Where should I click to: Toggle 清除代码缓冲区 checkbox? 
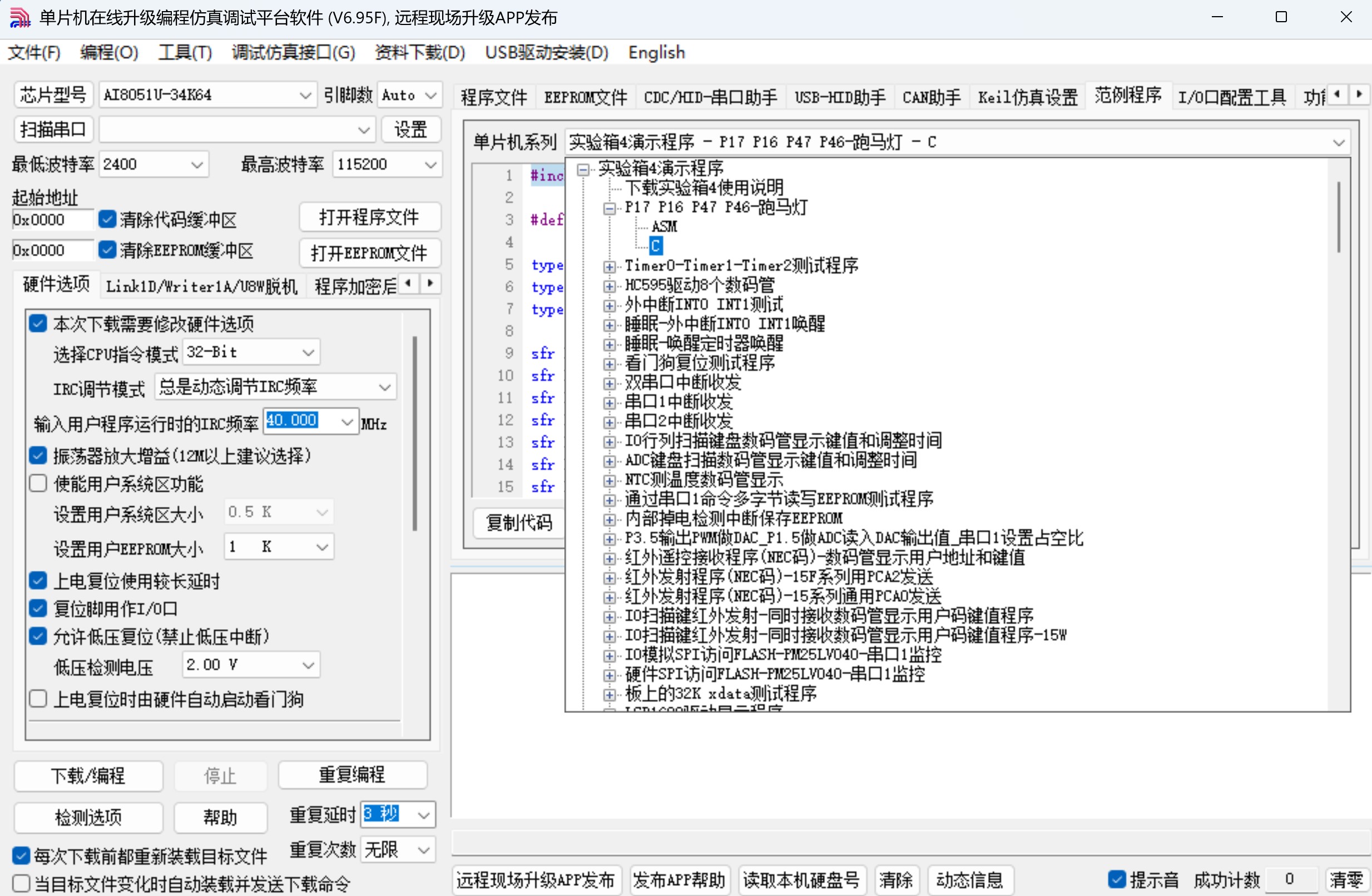tap(107, 220)
